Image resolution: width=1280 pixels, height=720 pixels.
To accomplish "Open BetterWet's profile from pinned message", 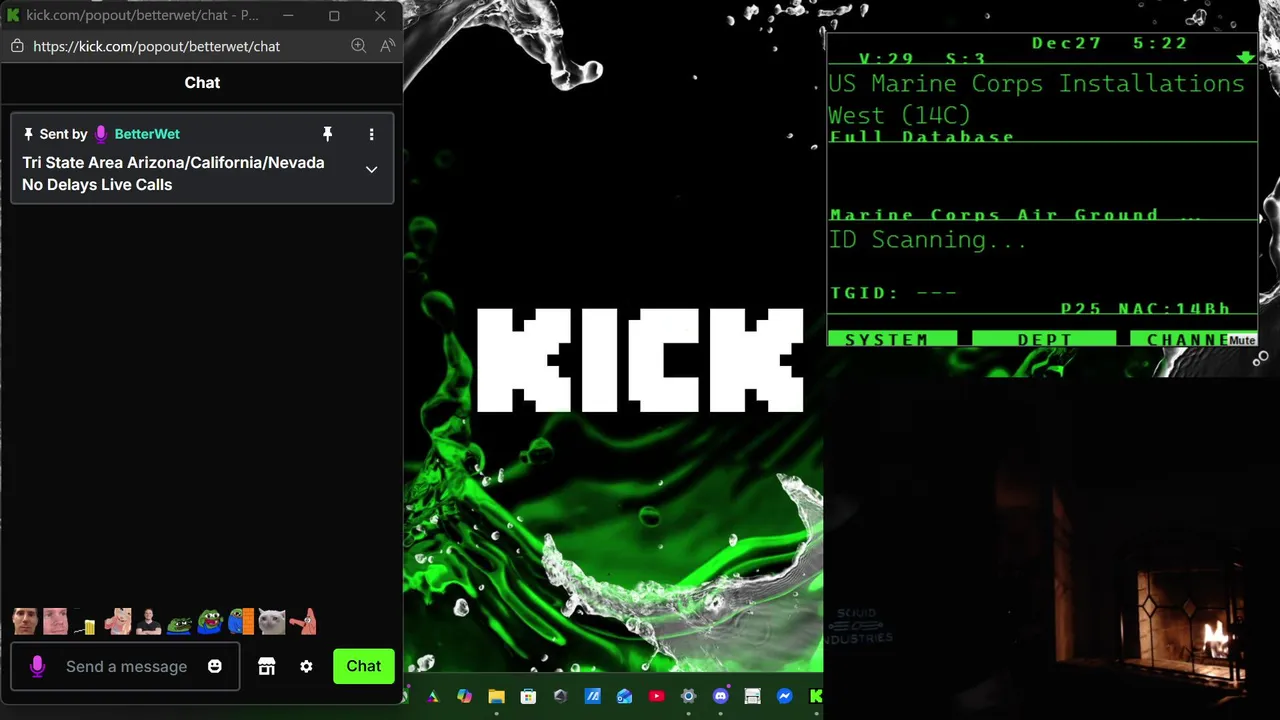I will (147, 134).
